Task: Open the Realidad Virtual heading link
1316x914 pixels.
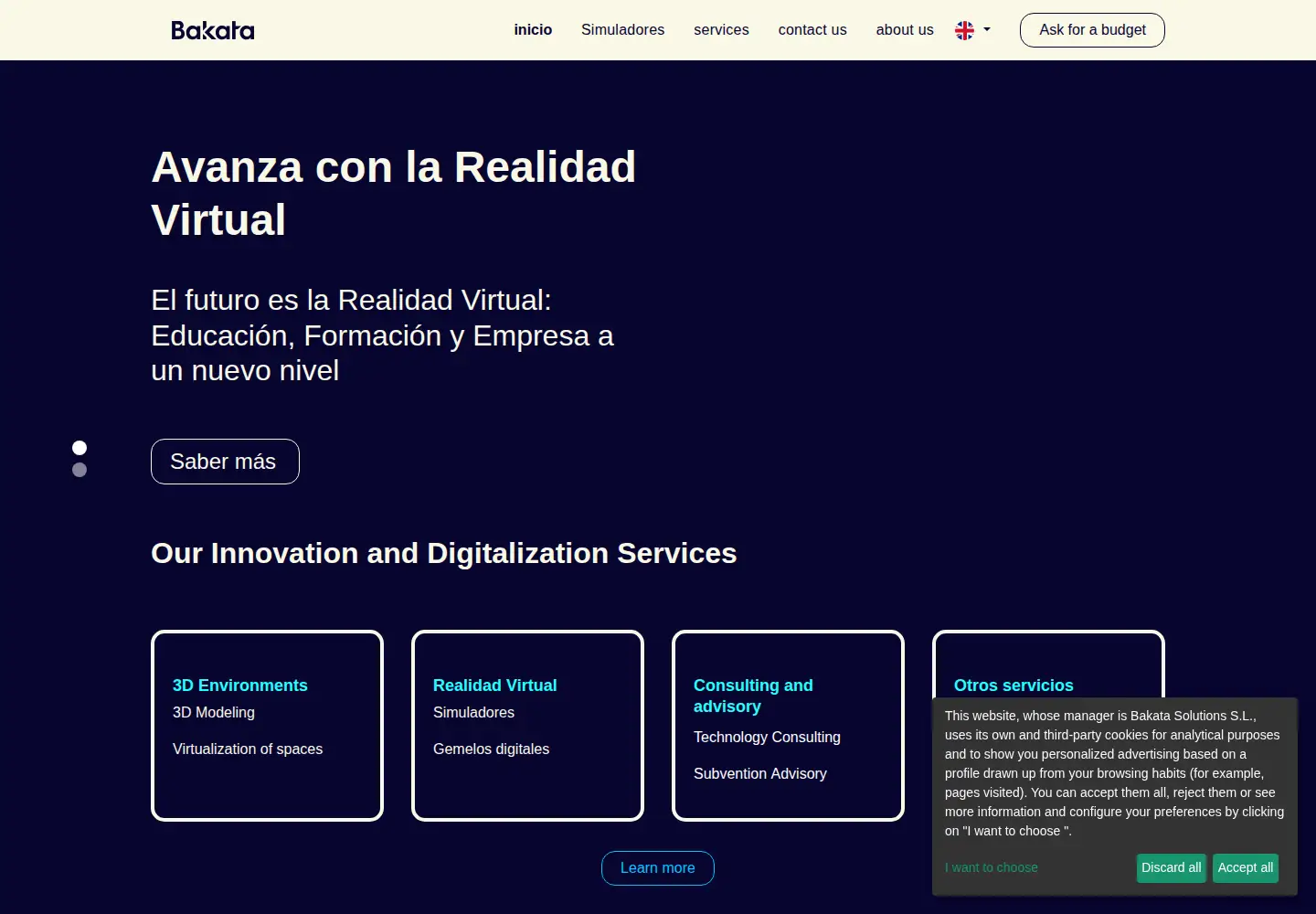Action: point(494,685)
